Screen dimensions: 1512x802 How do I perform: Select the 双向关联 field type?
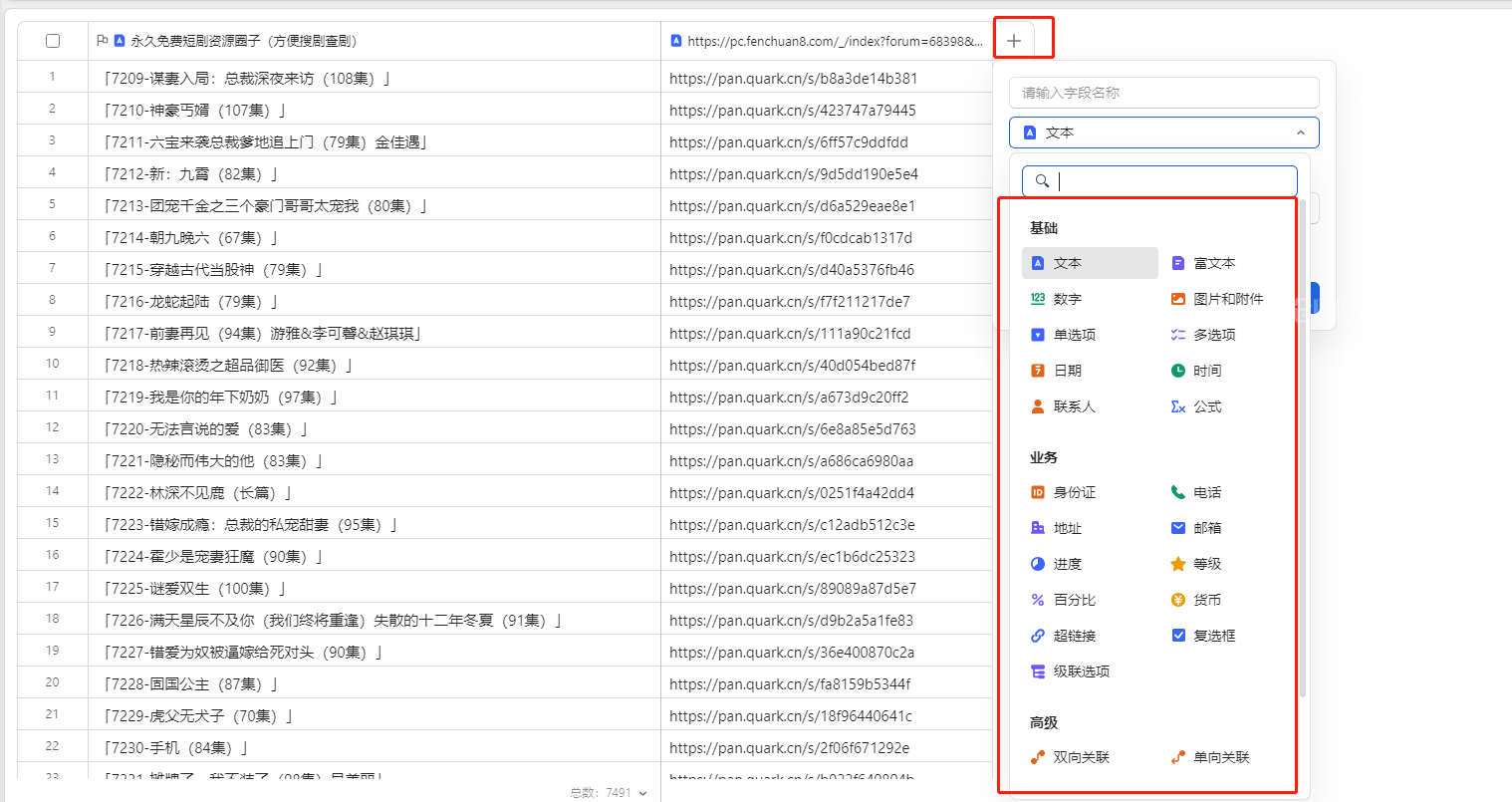coord(1070,757)
